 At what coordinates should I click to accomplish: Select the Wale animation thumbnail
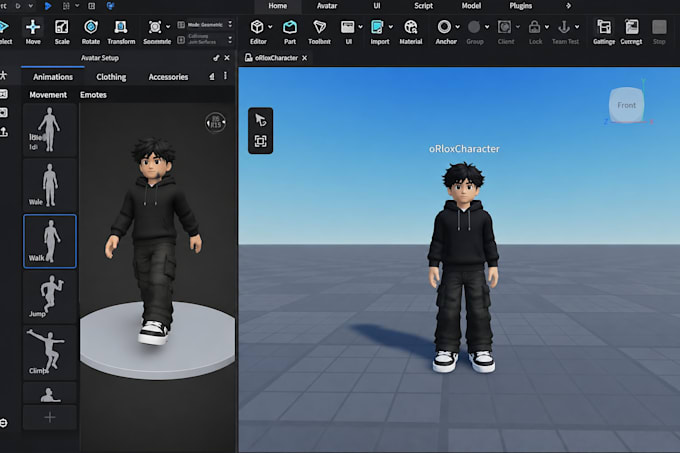(50, 185)
